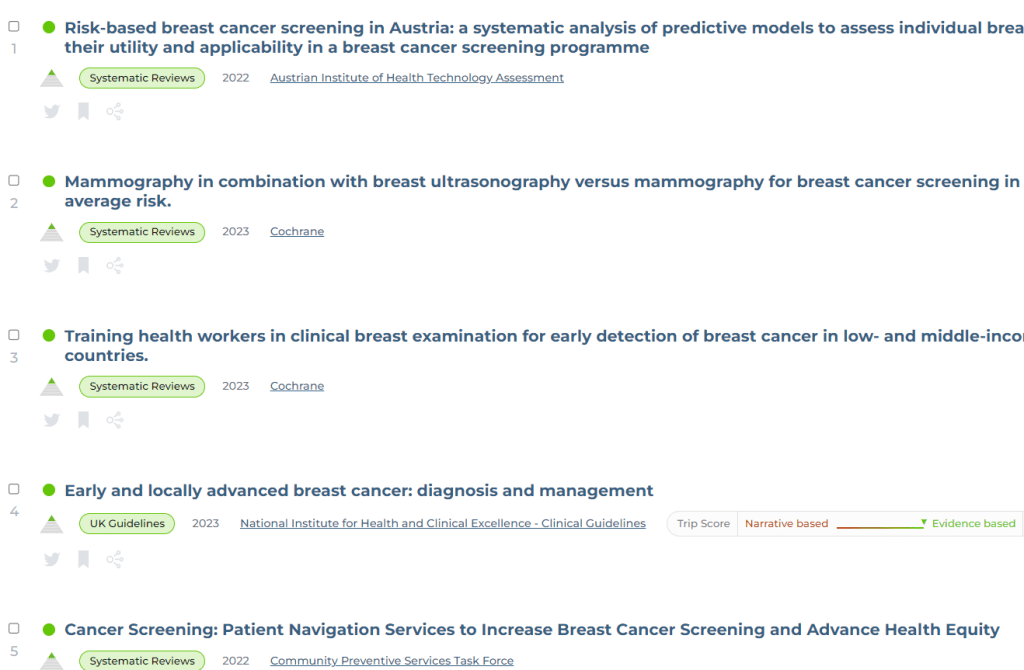Click evidence pyramid icon for result 3

pos(52,386)
